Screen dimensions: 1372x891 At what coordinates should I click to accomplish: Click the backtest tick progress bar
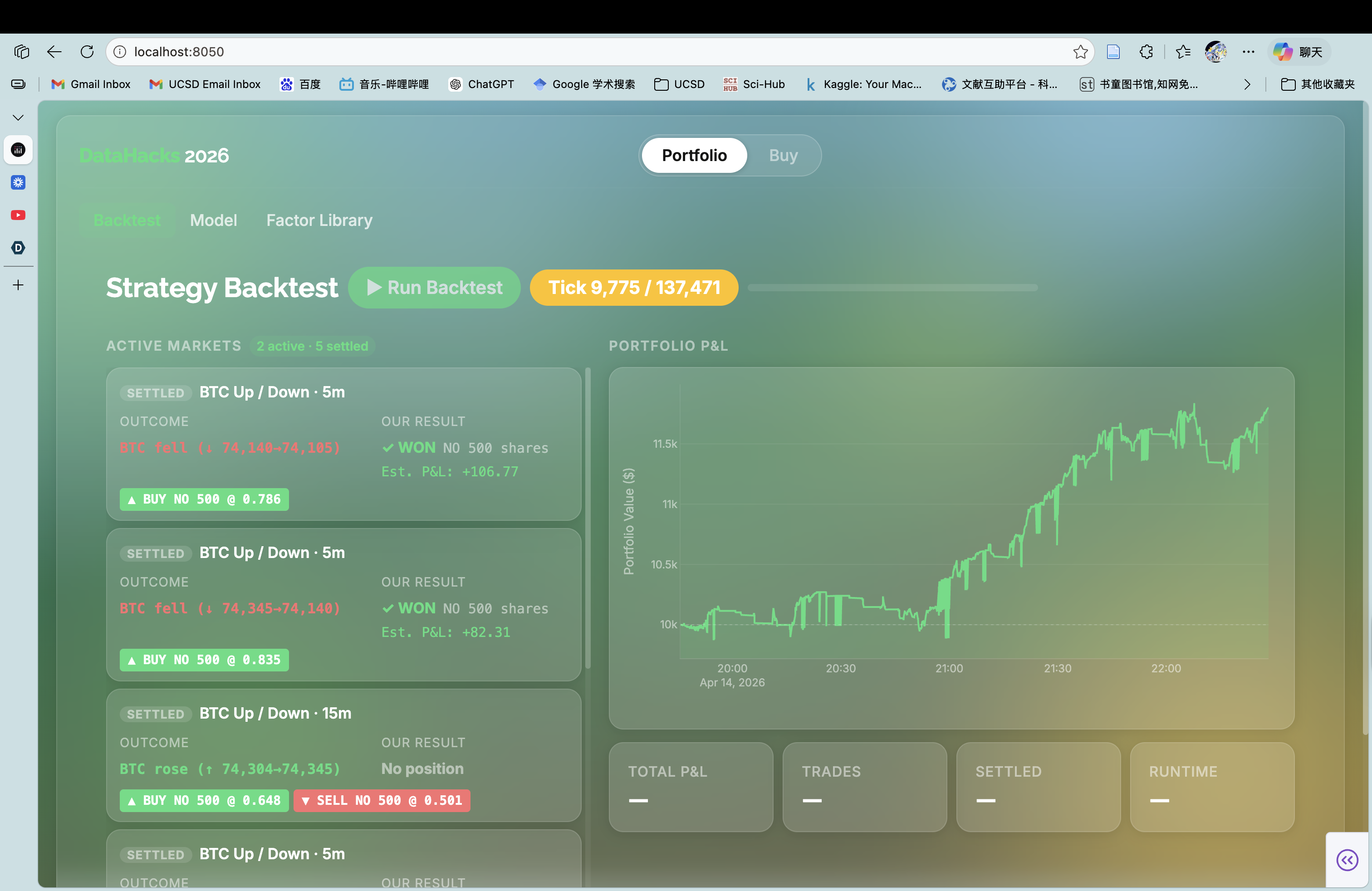pos(892,288)
